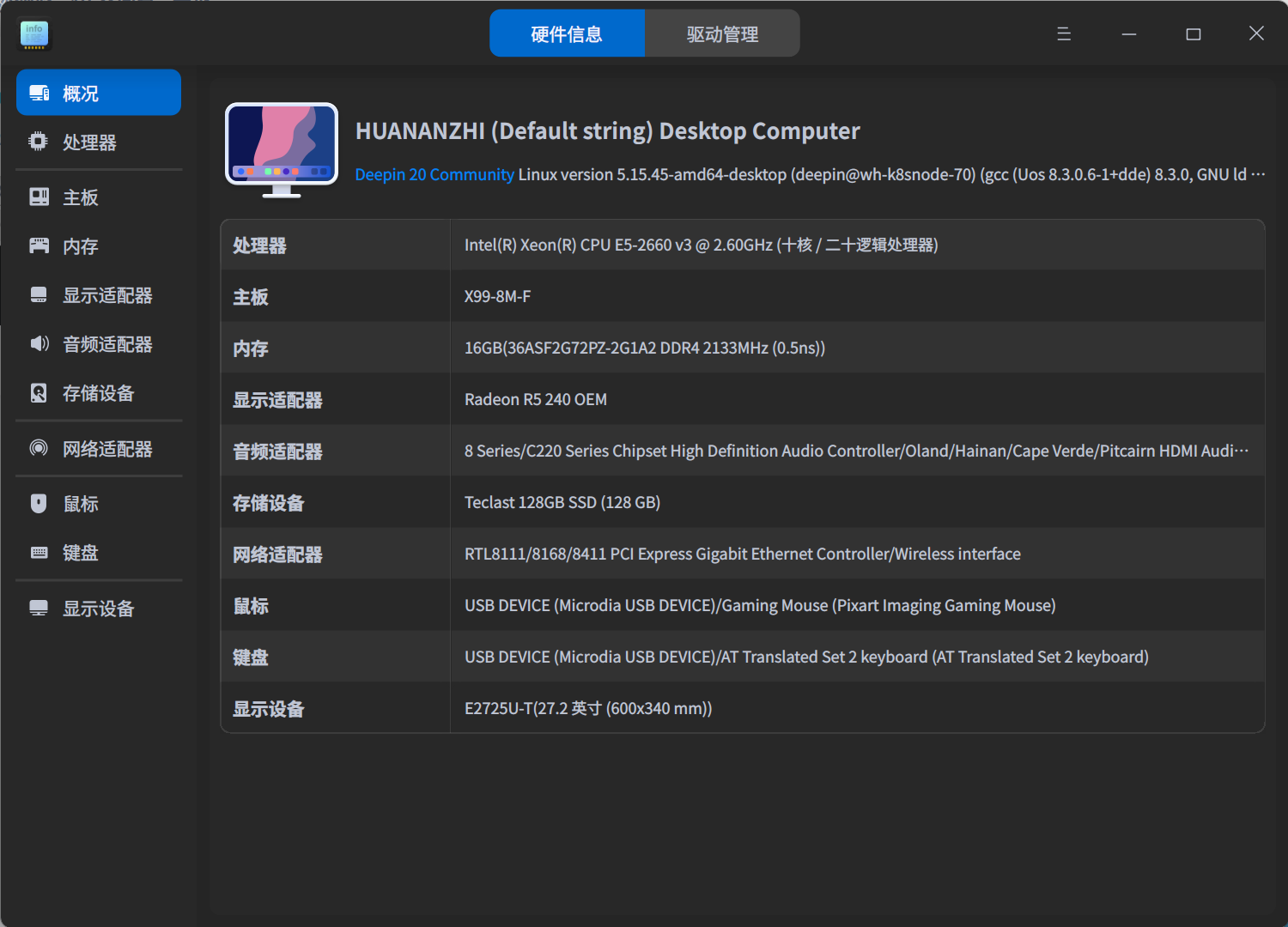Minimize the device manager window
1288x927 pixels.
(x=1129, y=33)
